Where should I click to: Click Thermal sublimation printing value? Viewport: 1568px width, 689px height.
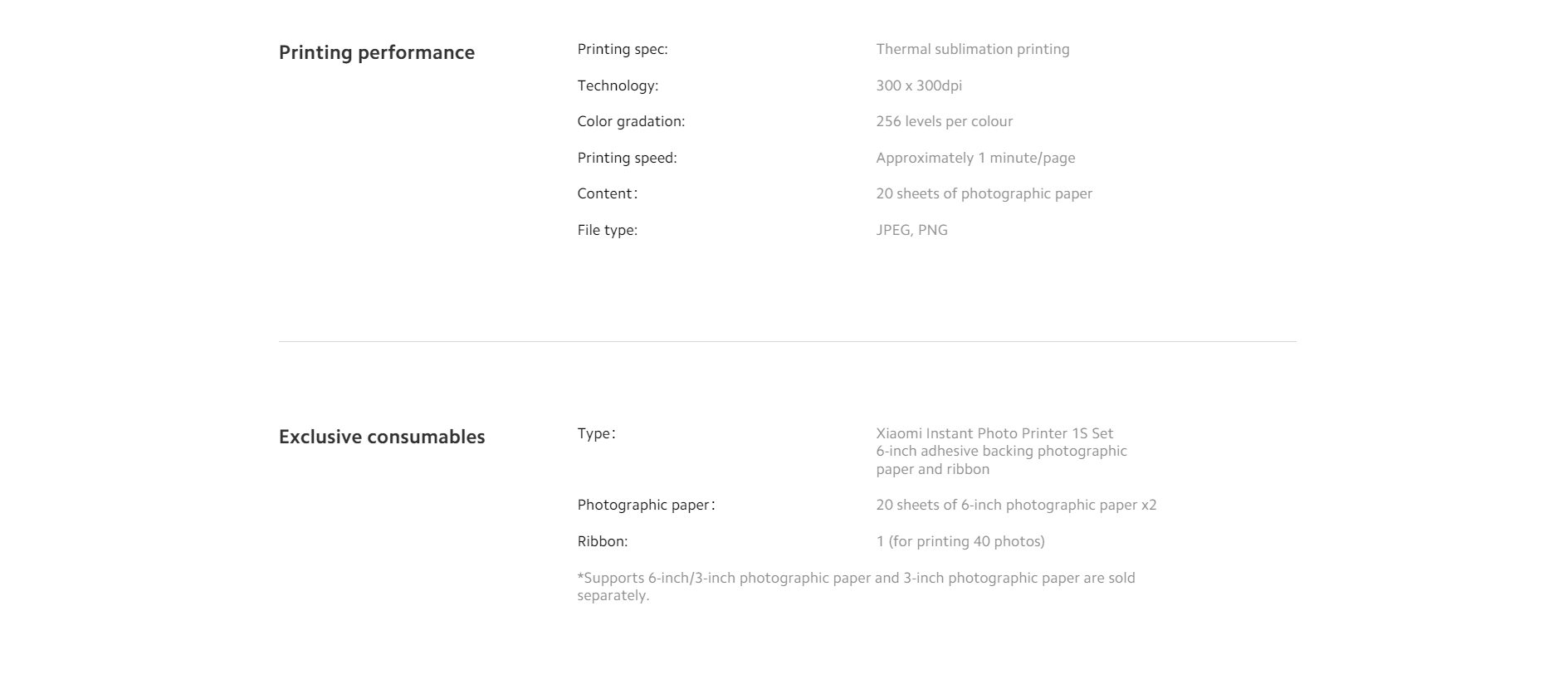point(973,49)
